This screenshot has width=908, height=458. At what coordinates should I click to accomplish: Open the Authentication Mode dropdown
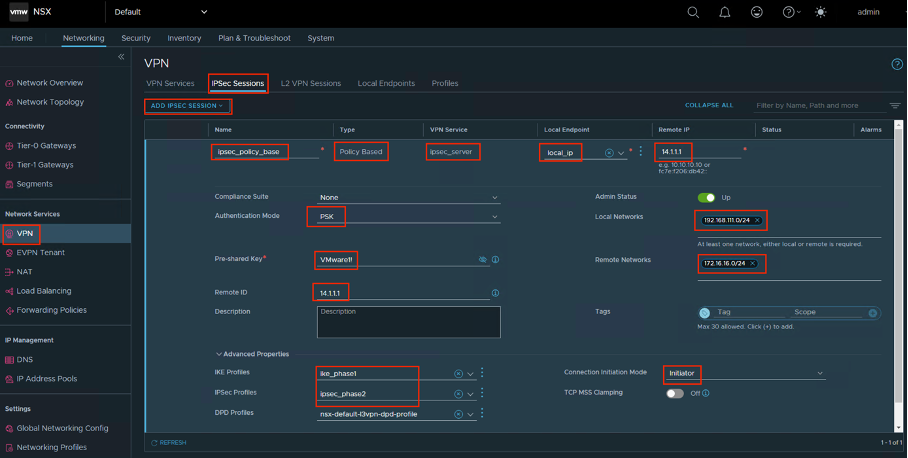pos(408,216)
